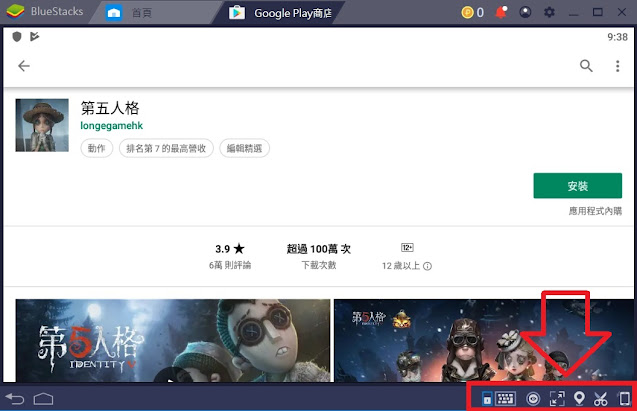
Task: Open the BlueStacks coin balance
Action: tap(472, 13)
